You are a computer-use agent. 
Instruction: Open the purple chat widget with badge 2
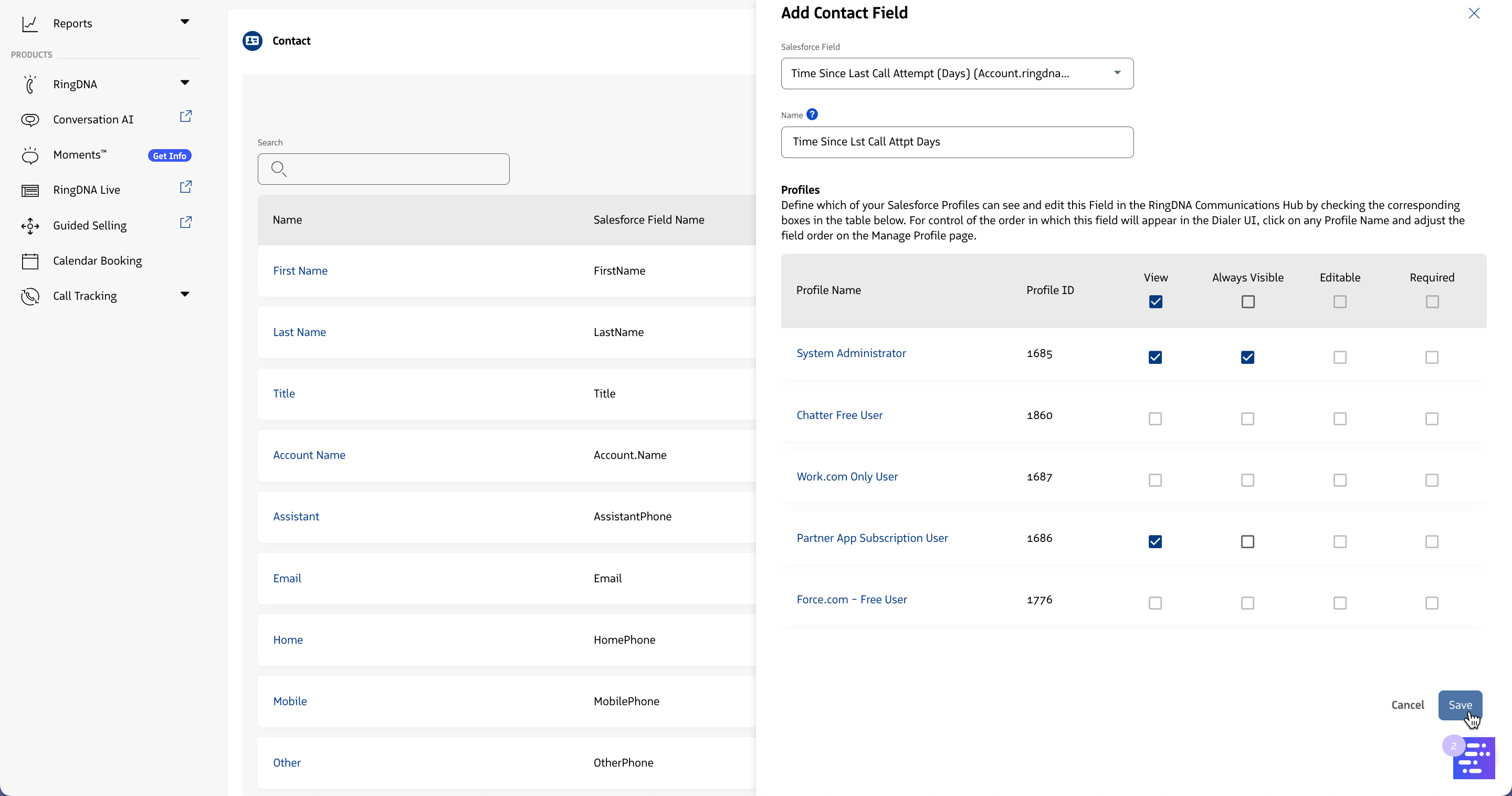pyautogui.click(x=1473, y=757)
